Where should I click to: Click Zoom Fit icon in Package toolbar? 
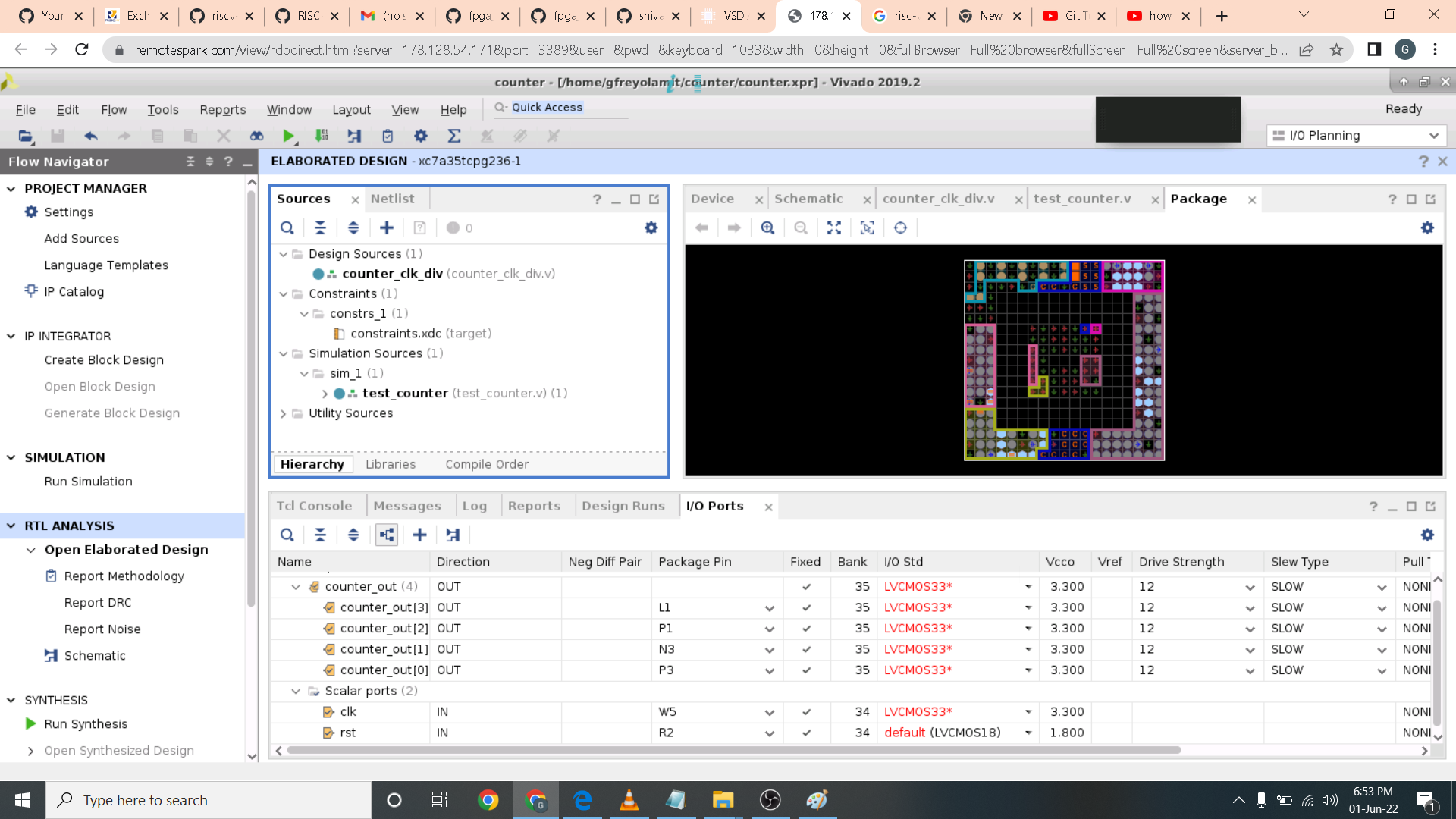(x=834, y=227)
